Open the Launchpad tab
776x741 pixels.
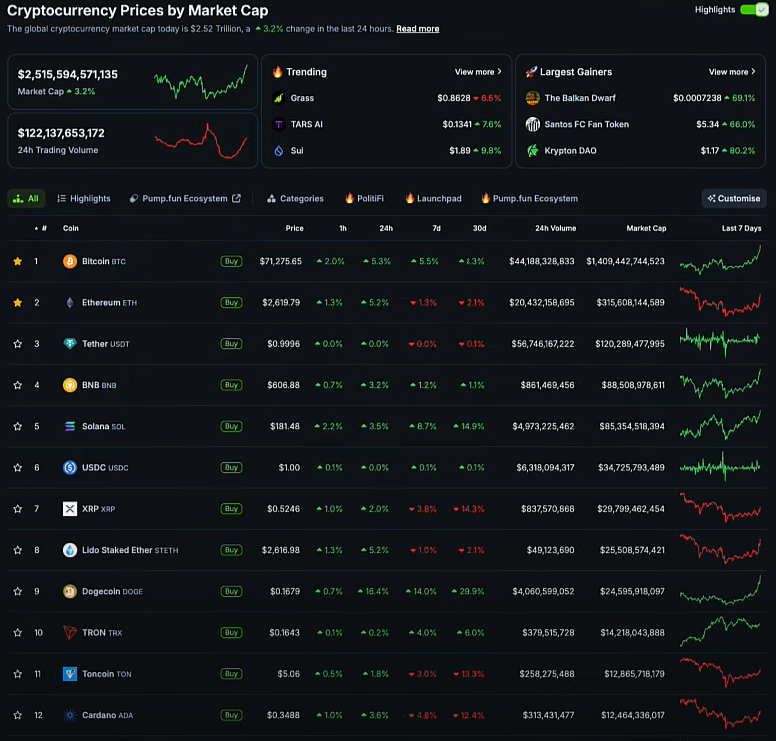click(x=434, y=198)
